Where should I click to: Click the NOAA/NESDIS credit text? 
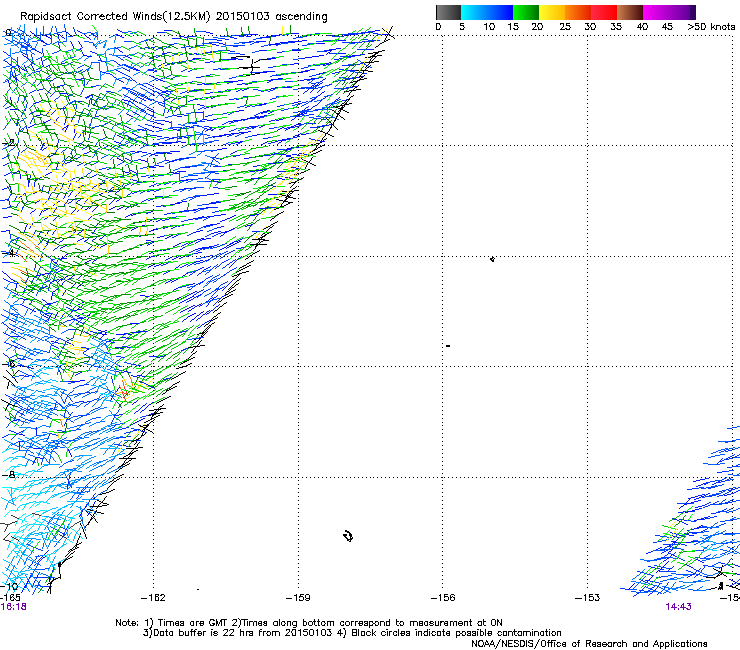point(589,644)
